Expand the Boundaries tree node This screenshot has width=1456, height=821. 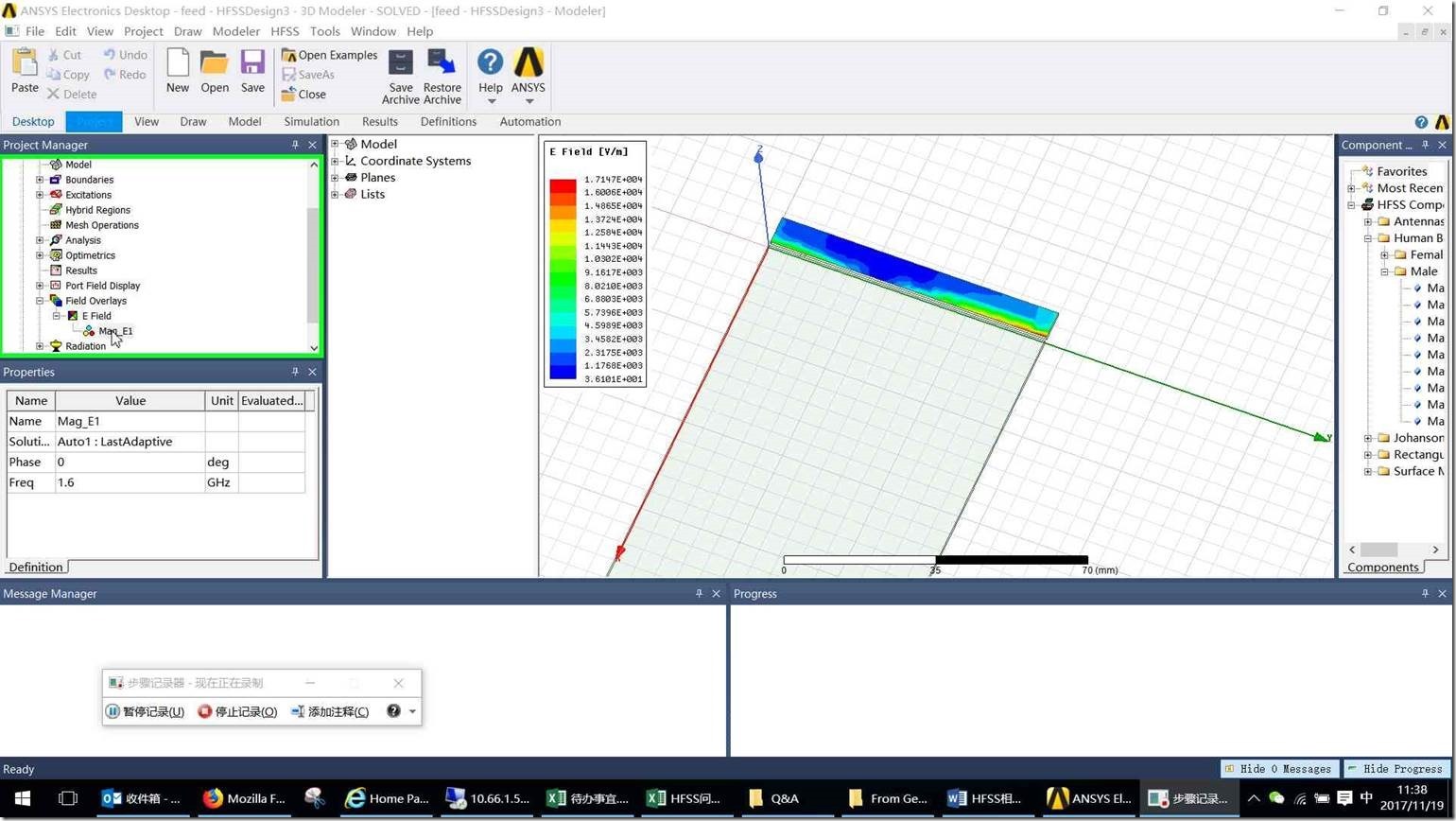pyautogui.click(x=40, y=180)
